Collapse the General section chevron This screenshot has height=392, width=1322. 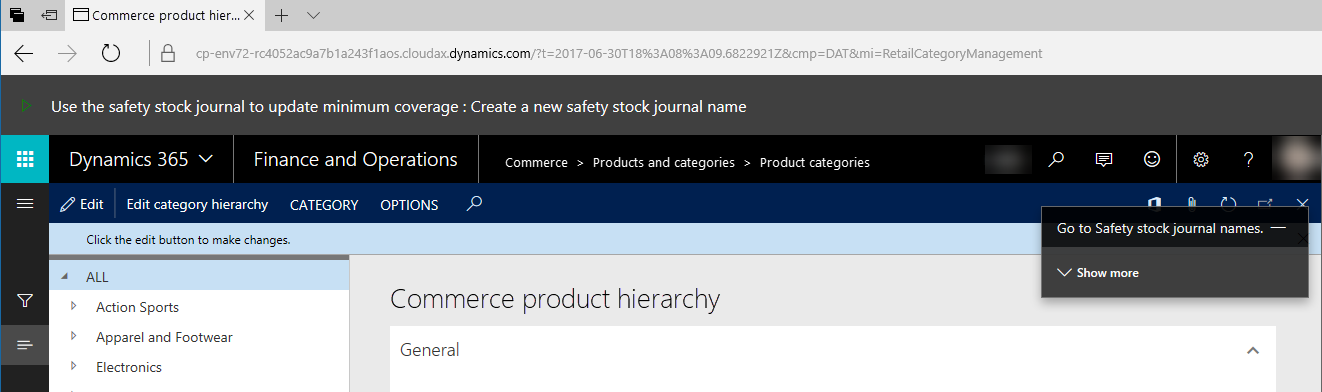(x=1252, y=350)
